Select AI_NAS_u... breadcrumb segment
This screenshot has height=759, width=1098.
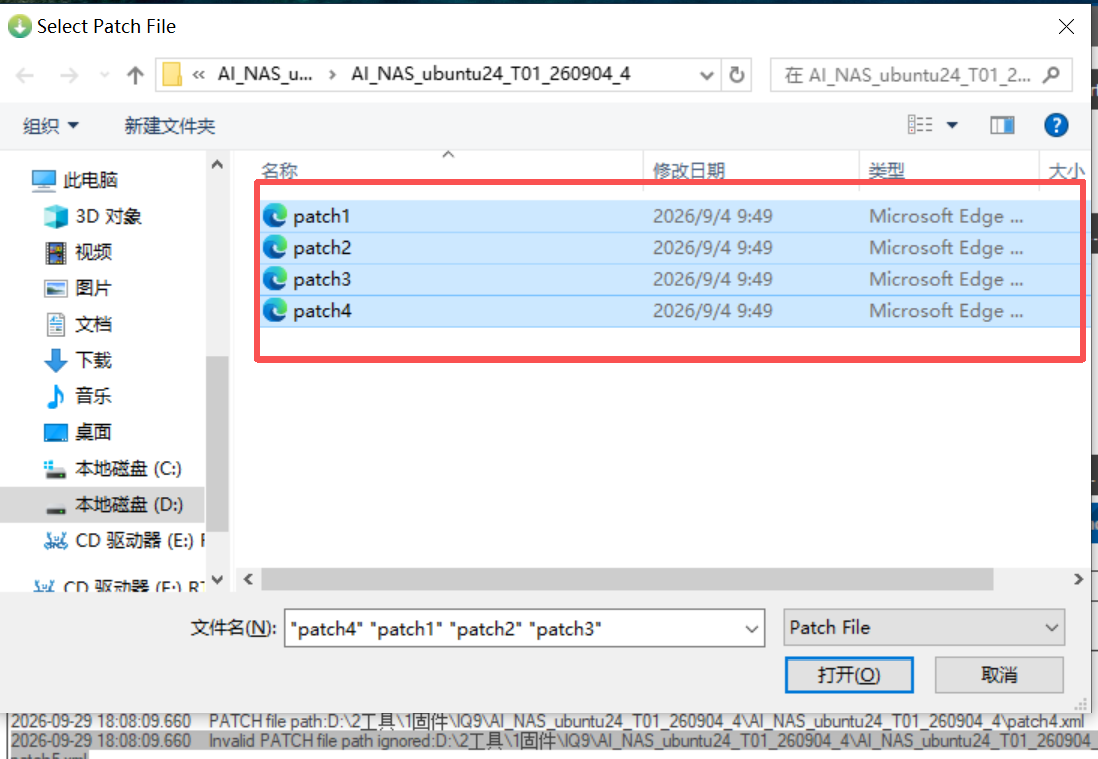tap(265, 74)
